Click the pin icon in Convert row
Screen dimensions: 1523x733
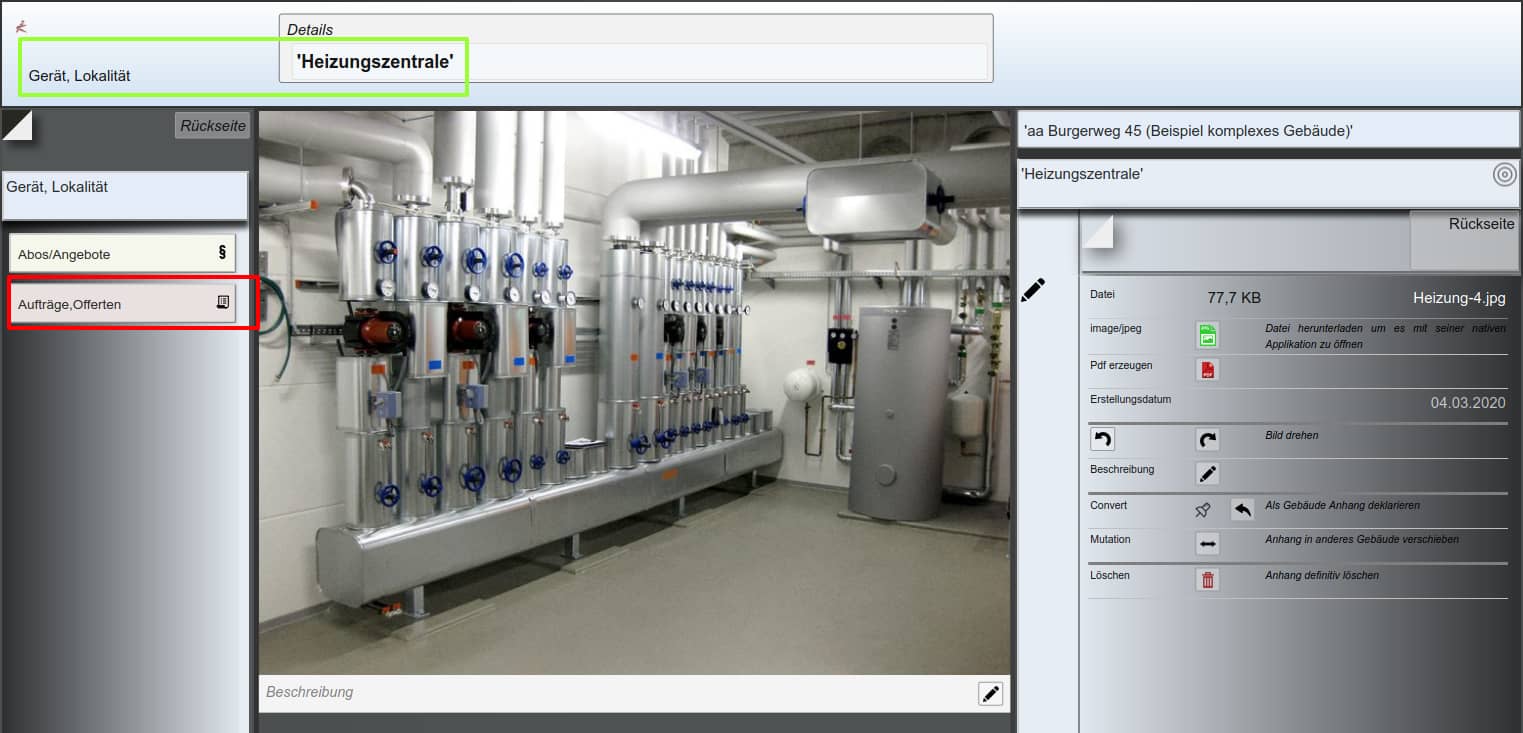point(1203,510)
